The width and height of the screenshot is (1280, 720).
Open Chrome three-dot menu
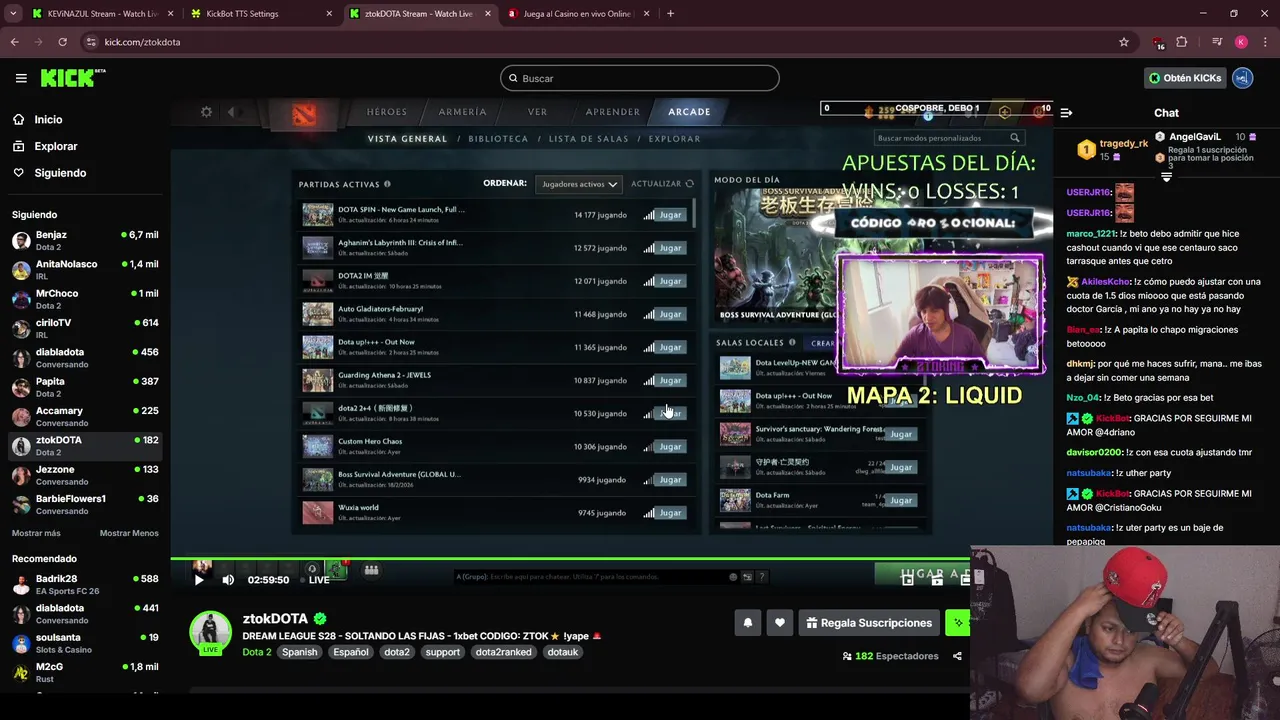pos(1265,42)
